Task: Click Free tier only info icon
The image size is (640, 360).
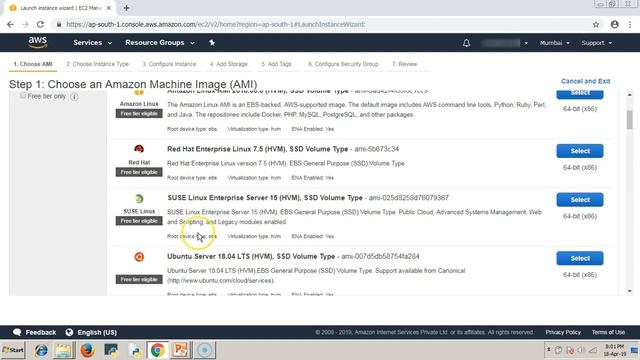Action: tap(74, 97)
